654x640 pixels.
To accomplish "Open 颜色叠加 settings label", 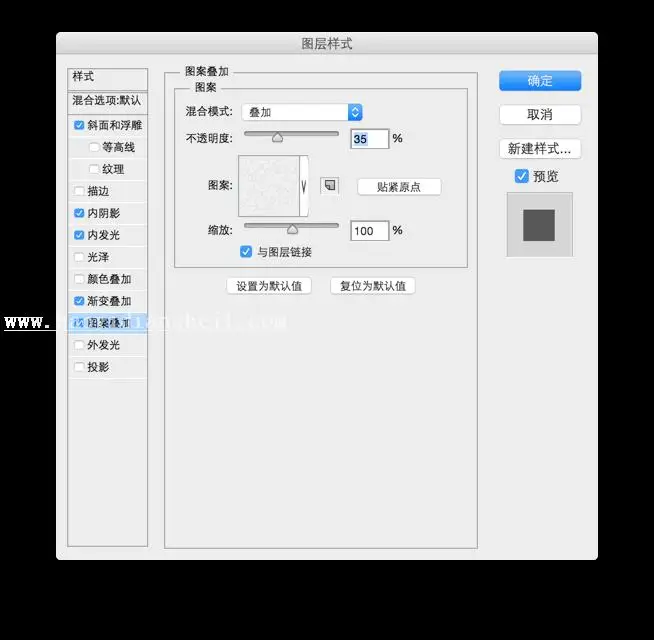I will click(109, 279).
